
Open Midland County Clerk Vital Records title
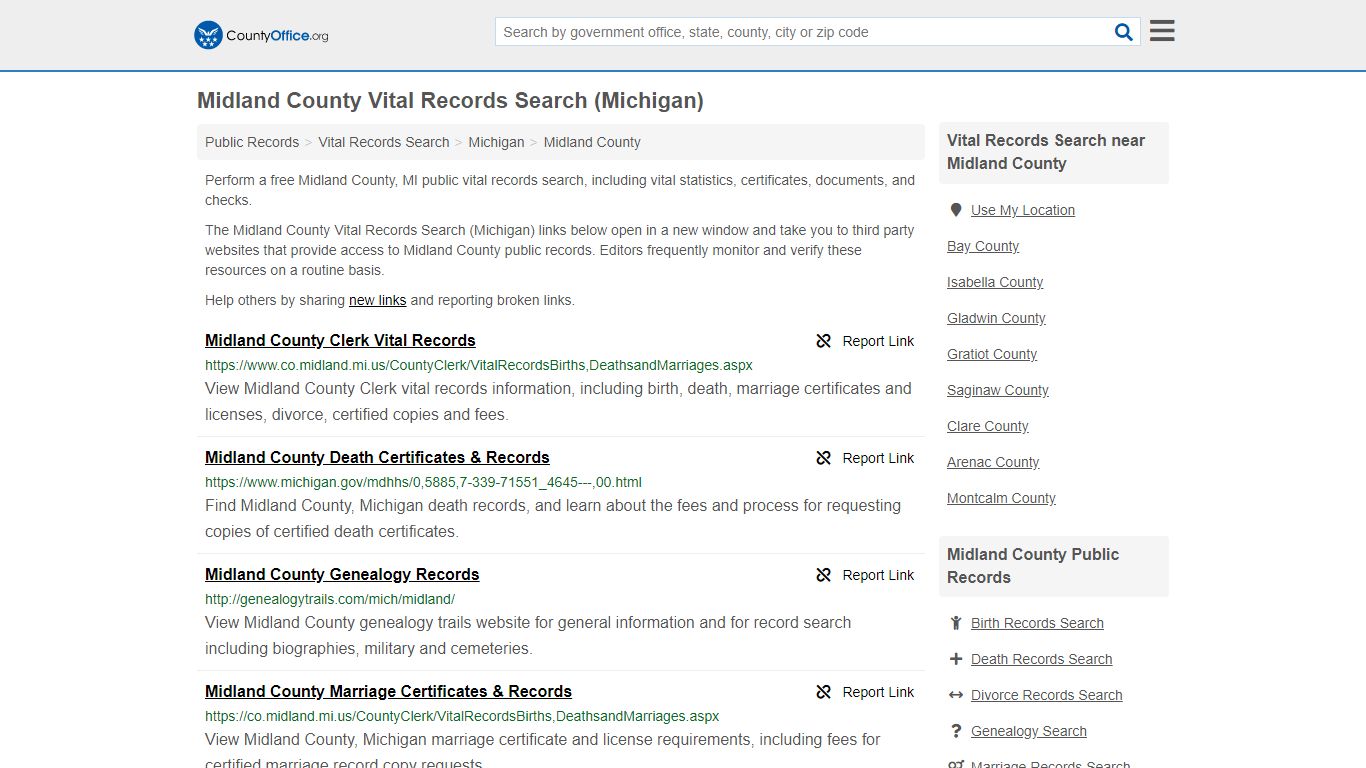[x=340, y=340]
